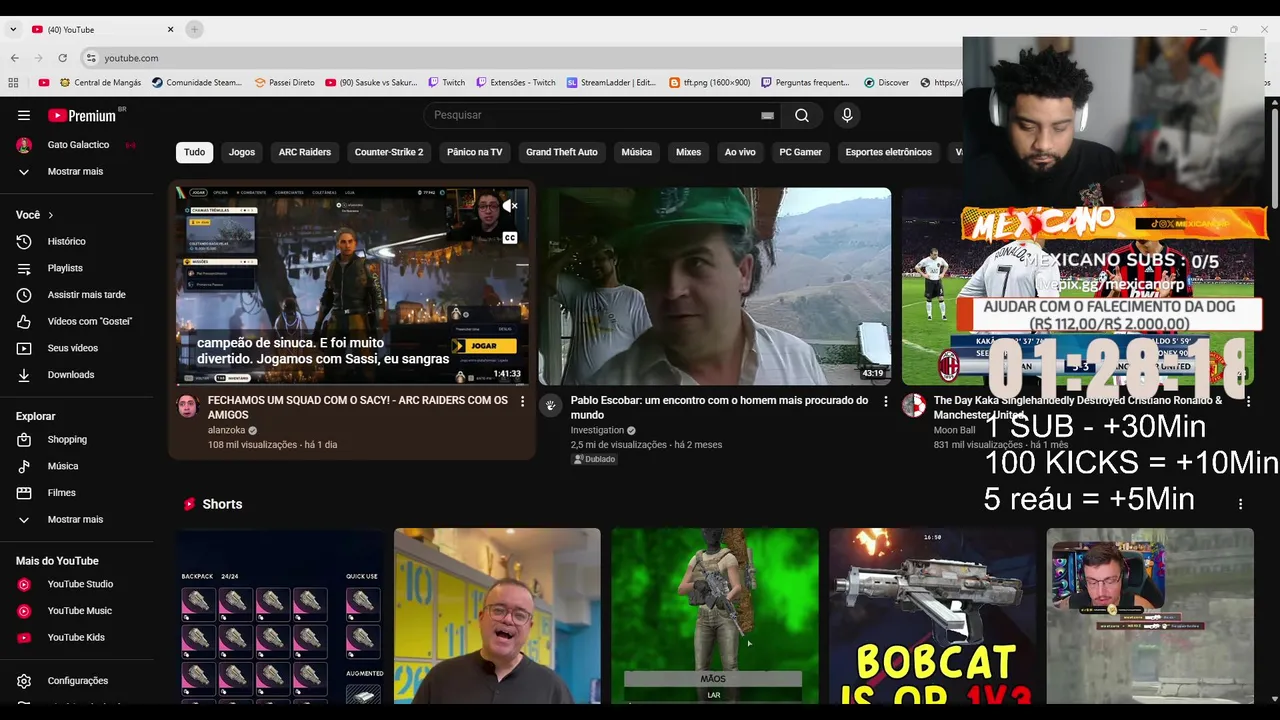
Task: Open the on-screen keyboard icon in search
Action: coord(767,115)
